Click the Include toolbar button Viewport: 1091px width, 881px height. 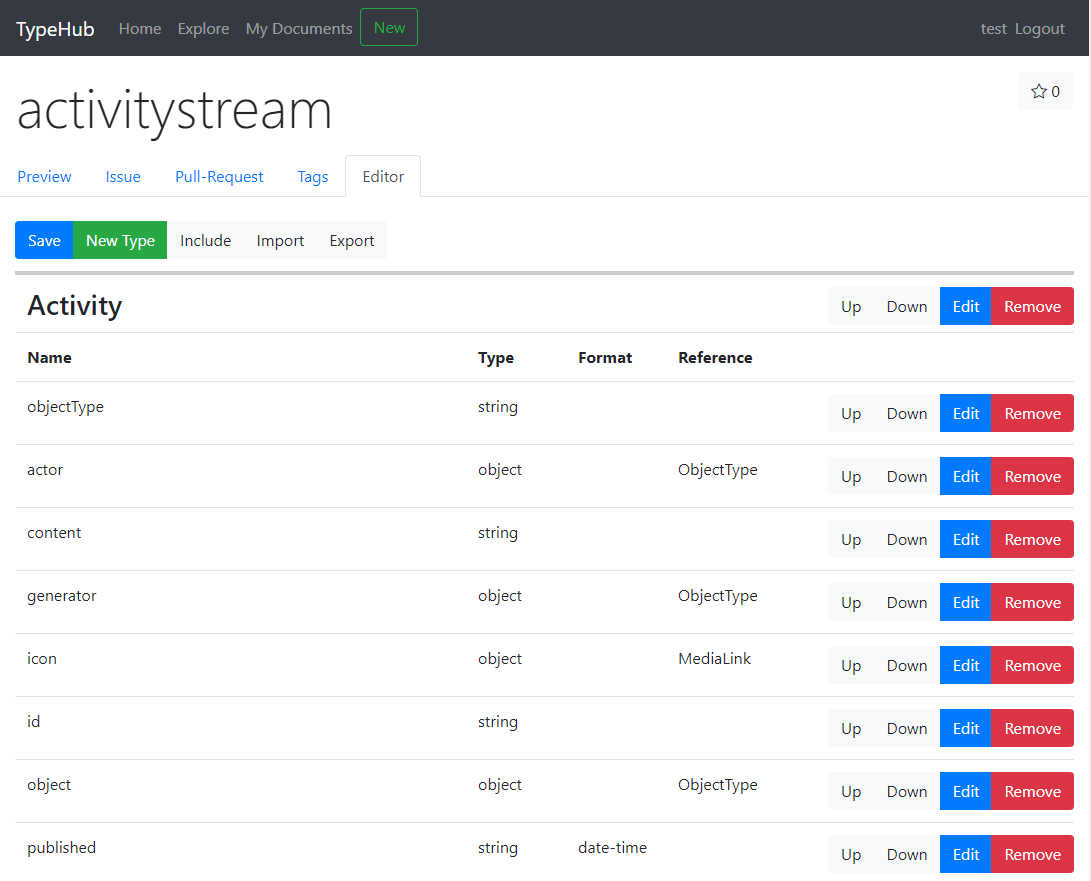(205, 240)
